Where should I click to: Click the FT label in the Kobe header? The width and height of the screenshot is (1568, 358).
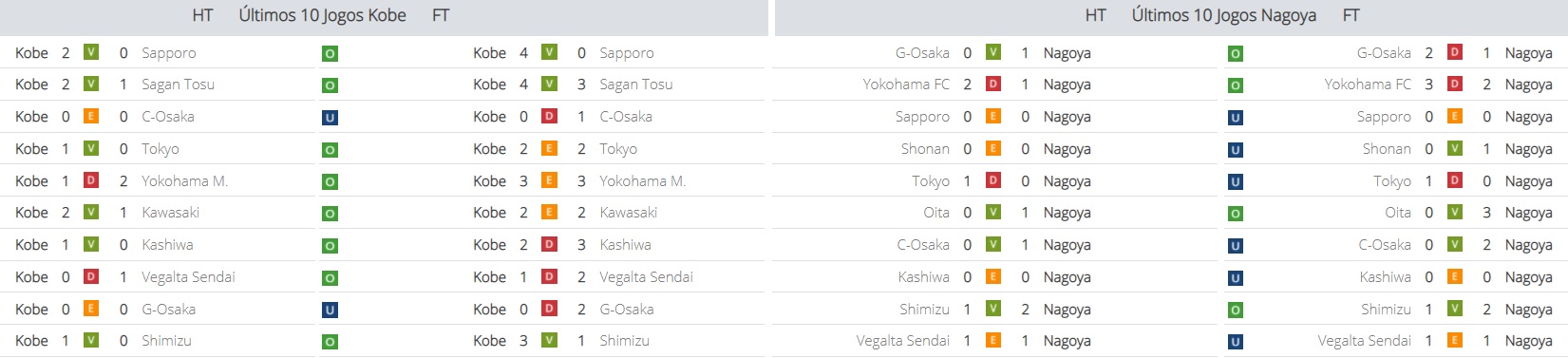tap(441, 15)
